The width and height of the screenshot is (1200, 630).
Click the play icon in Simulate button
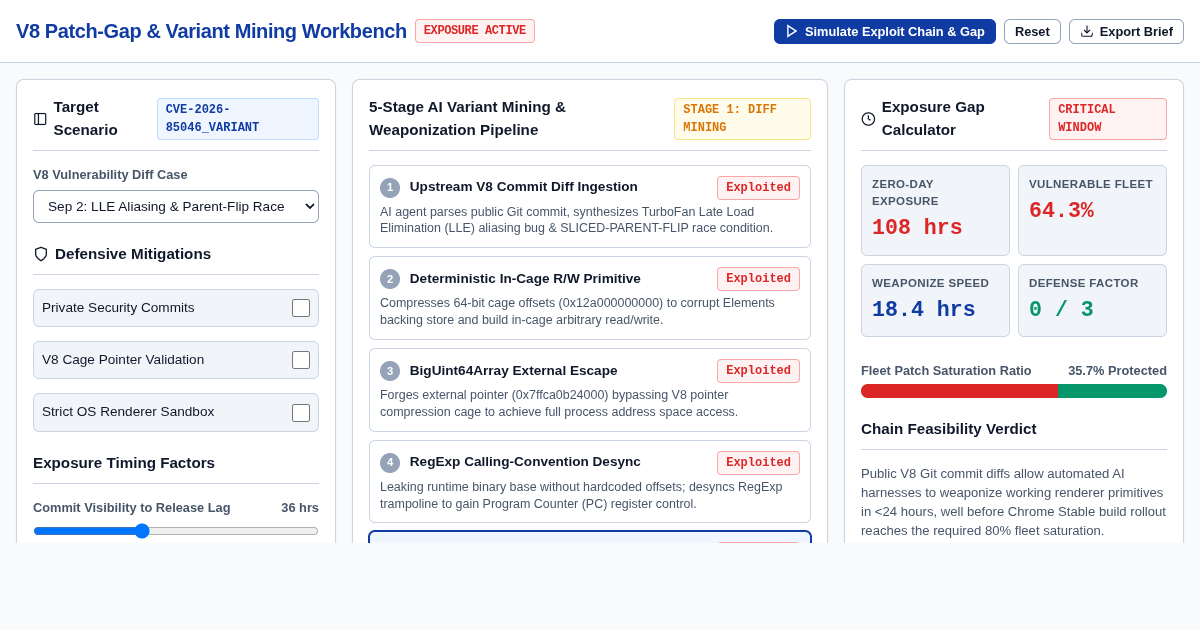pyautogui.click(x=792, y=31)
